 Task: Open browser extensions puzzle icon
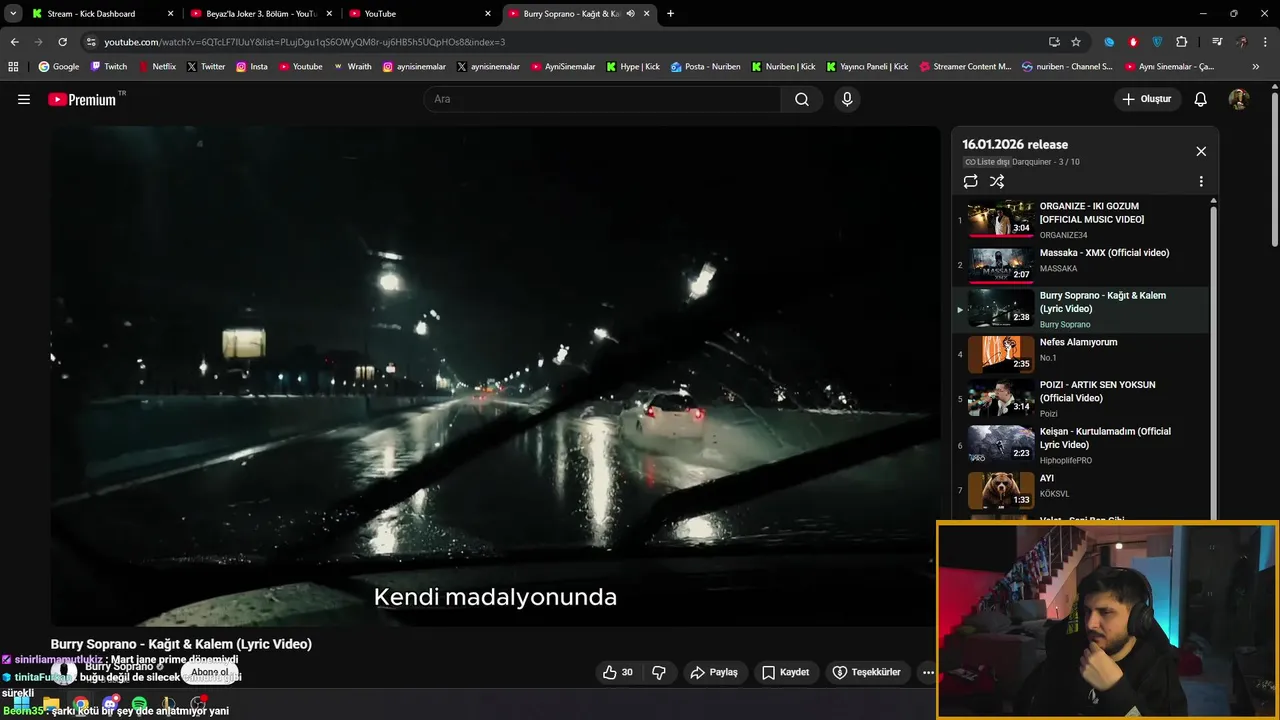pyautogui.click(x=1182, y=42)
